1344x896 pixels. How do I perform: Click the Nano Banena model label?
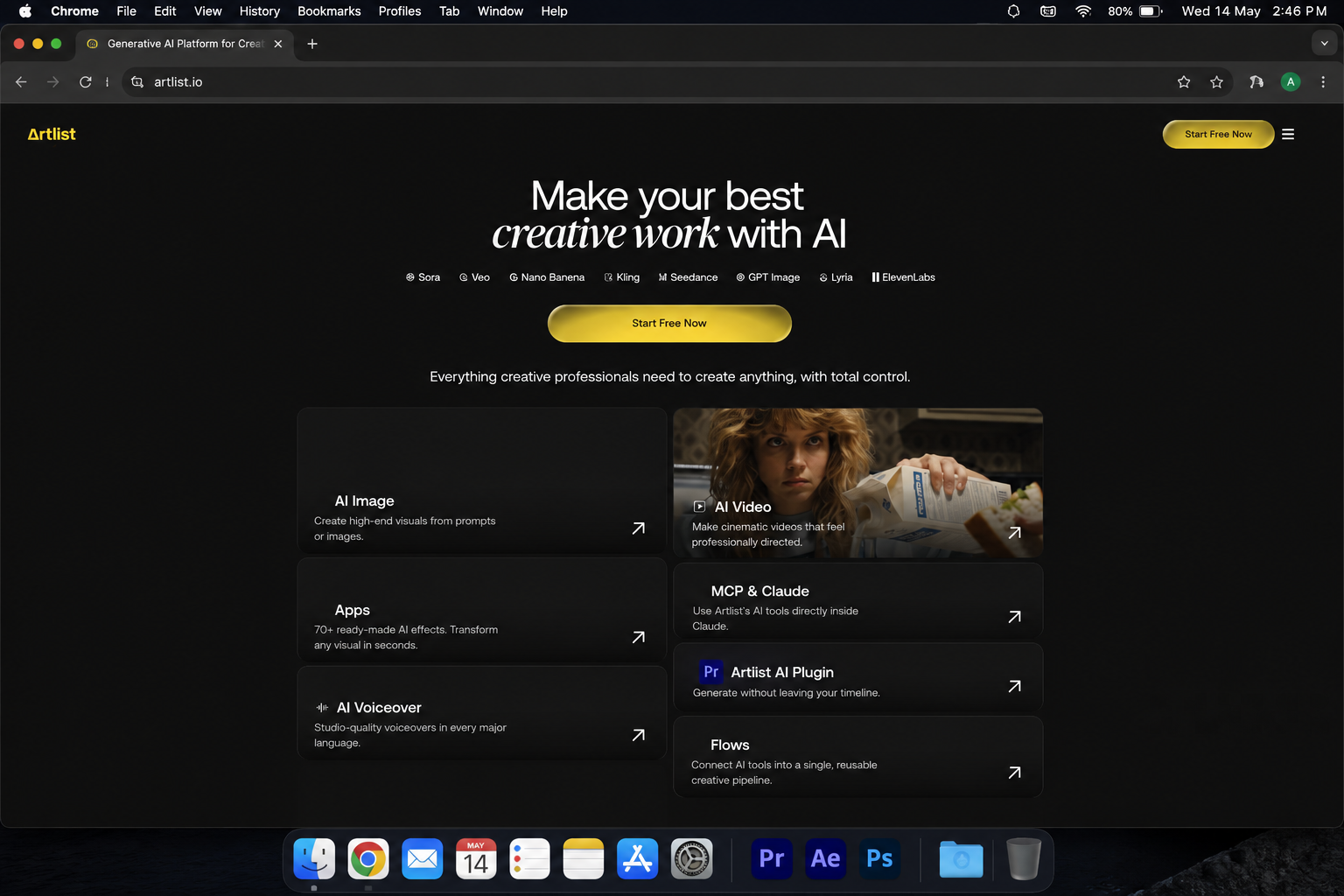pos(553,277)
